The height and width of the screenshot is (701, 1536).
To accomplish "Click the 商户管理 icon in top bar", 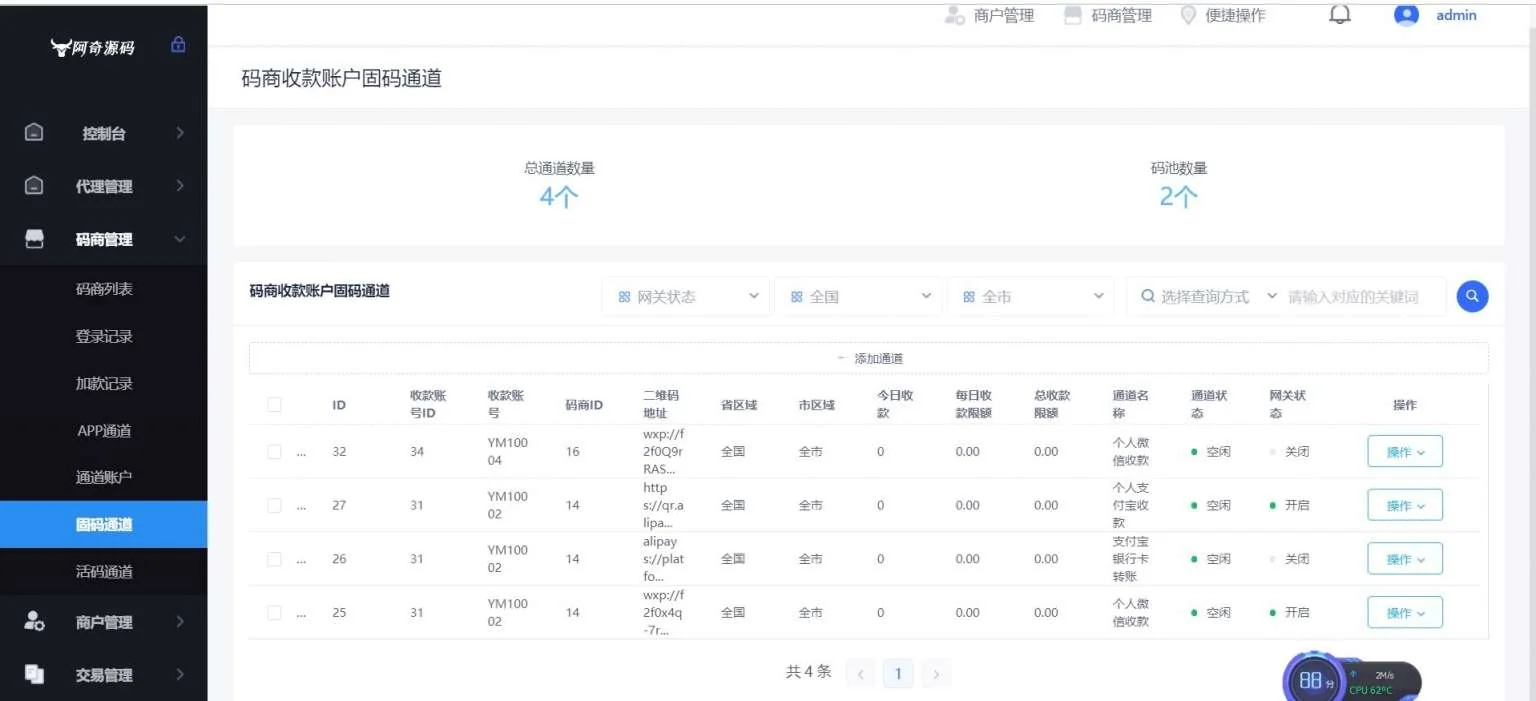I will (x=954, y=16).
